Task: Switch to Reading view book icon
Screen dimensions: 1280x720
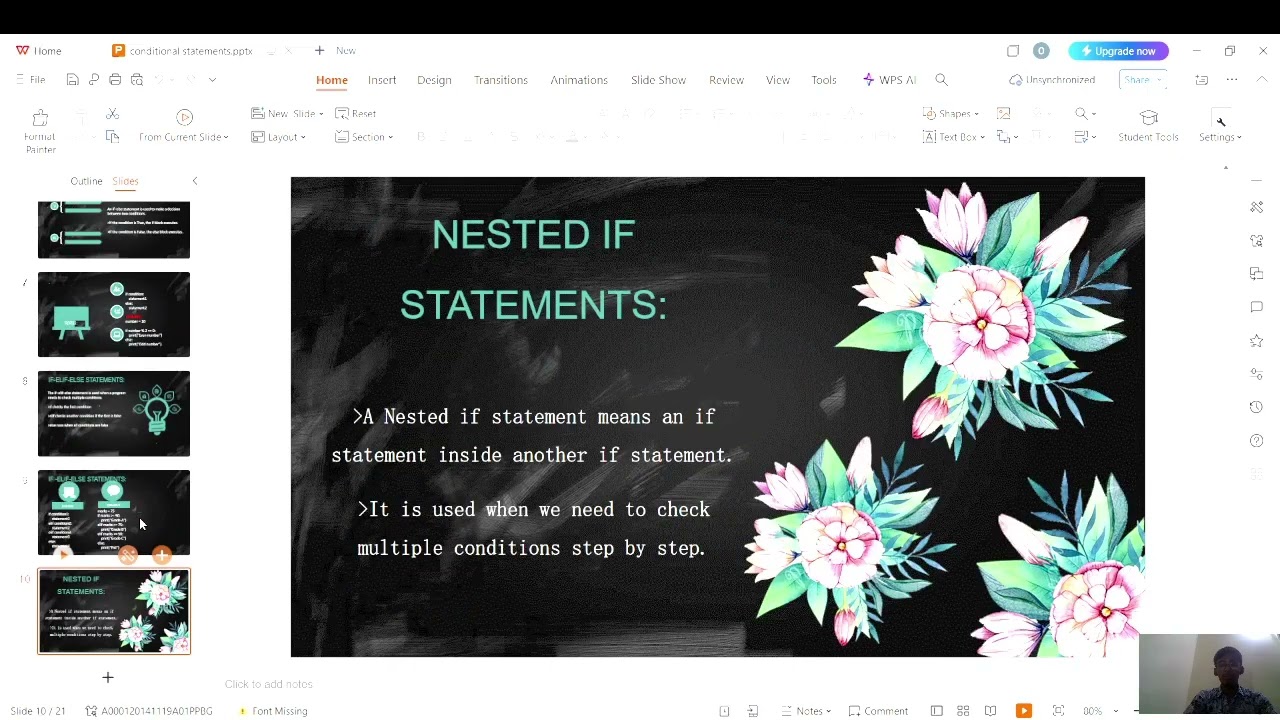Action: [x=990, y=711]
